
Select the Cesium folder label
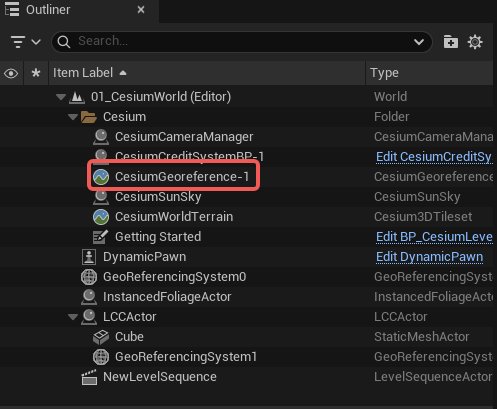pyautogui.click(x=124, y=117)
